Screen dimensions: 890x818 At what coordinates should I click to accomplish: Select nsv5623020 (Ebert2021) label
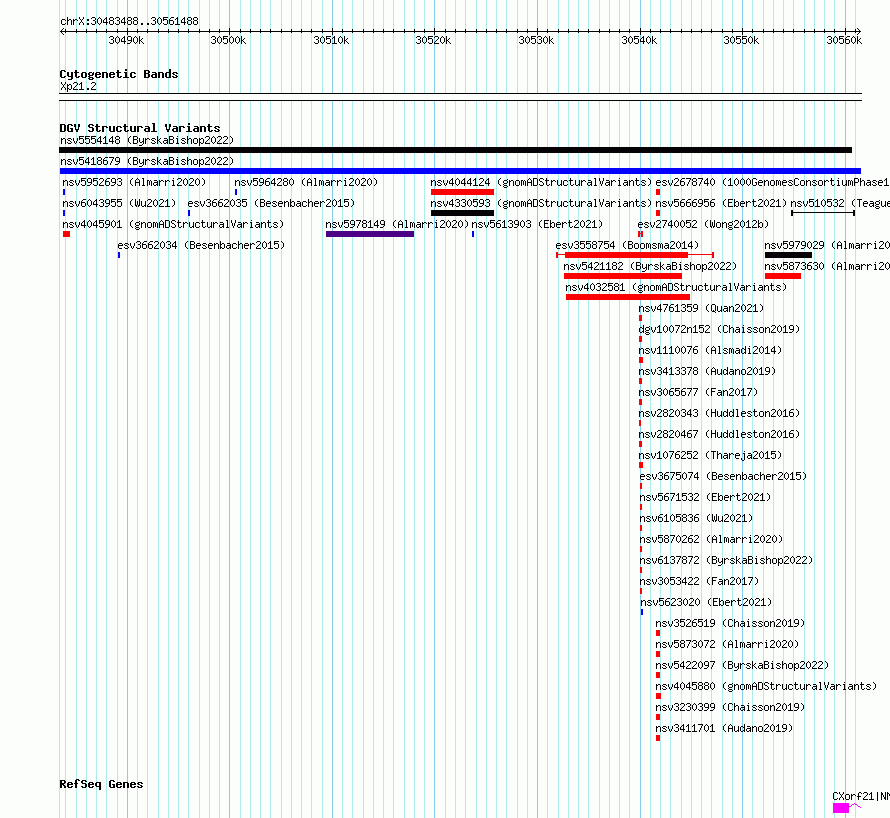pyautogui.click(x=707, y=602)
